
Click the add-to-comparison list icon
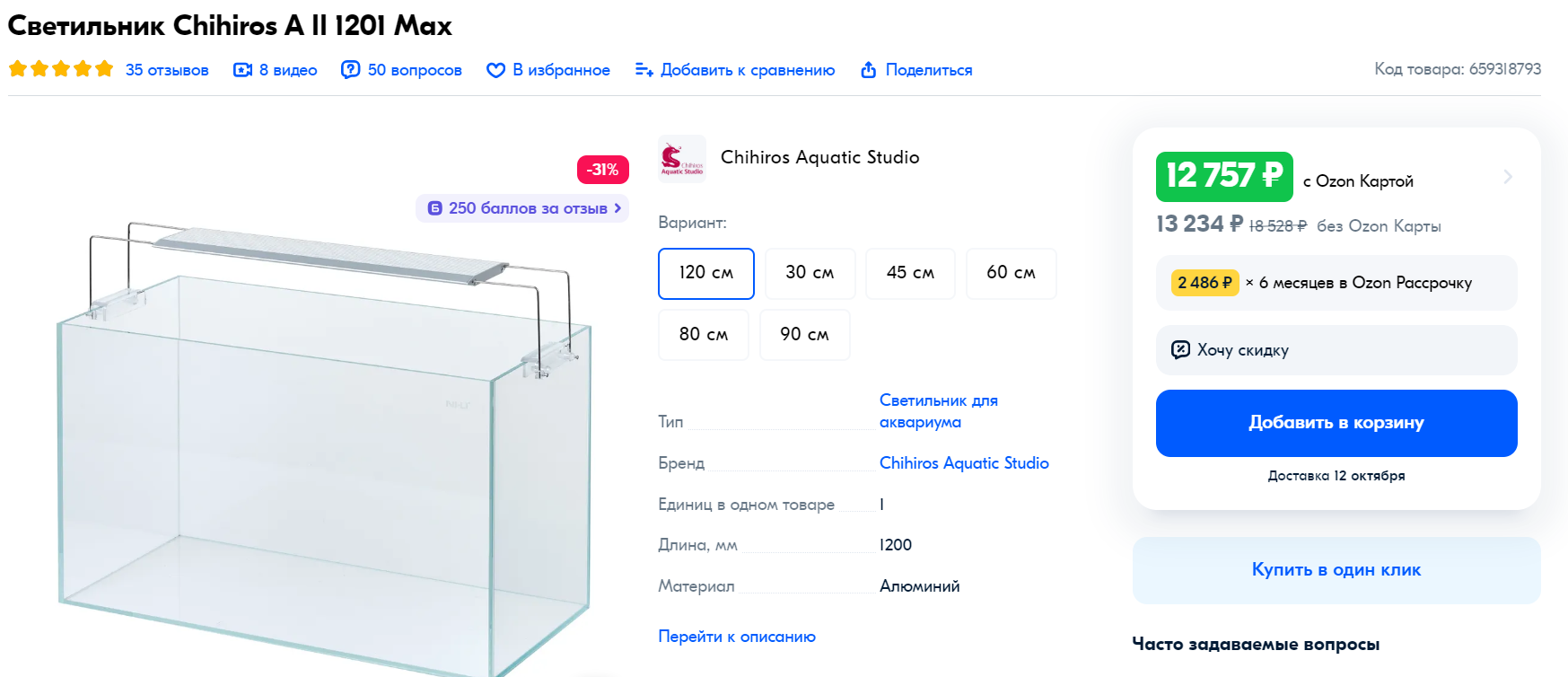(x=644, y=70)
